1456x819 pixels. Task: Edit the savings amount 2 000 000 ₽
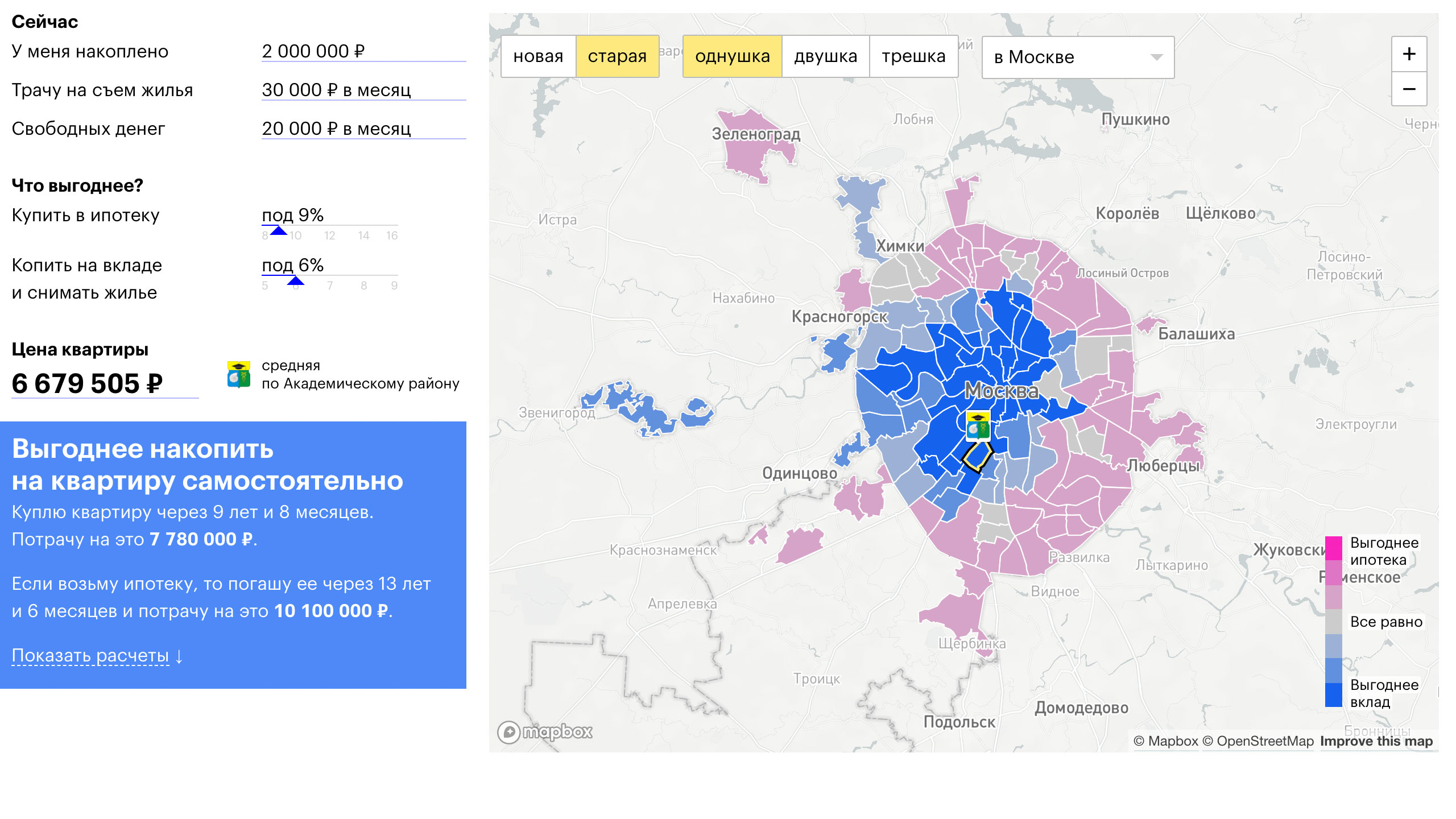click(x=363, y=51)
